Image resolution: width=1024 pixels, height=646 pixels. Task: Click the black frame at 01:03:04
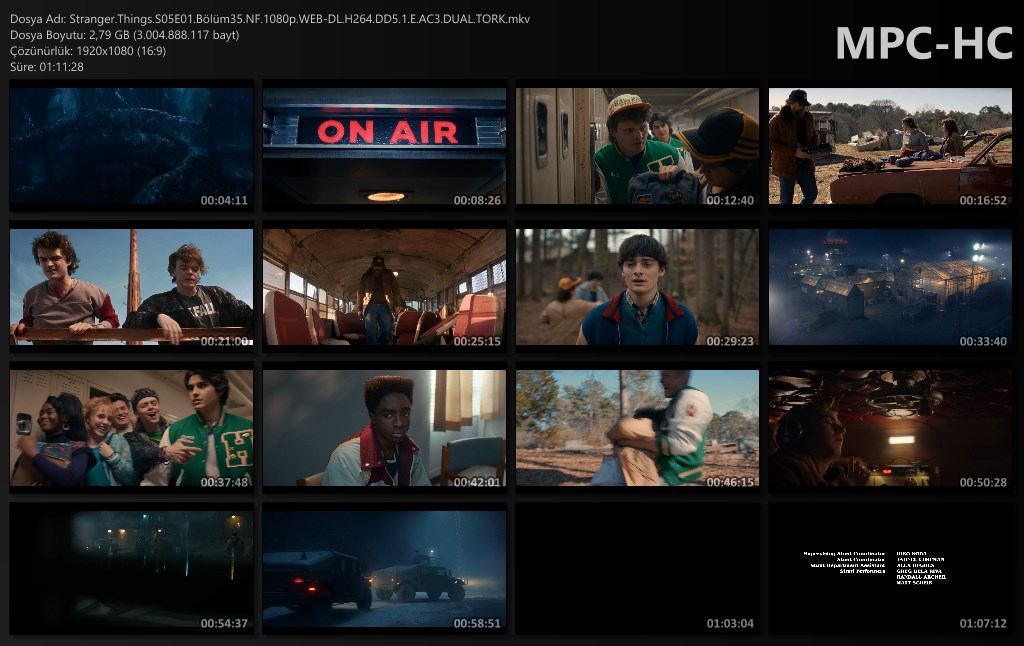(637, 569)
